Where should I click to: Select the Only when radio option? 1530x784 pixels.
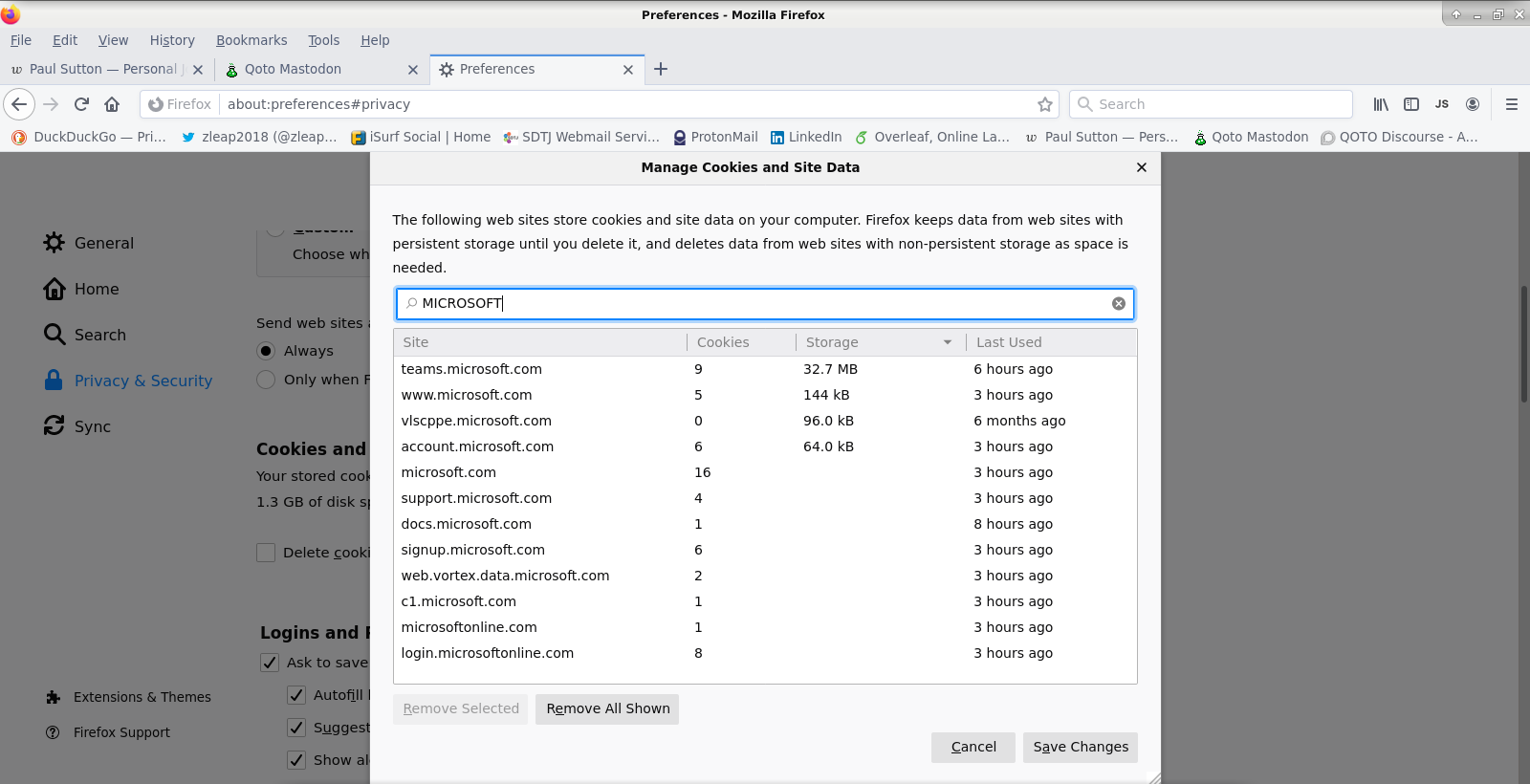click(266, 380)
